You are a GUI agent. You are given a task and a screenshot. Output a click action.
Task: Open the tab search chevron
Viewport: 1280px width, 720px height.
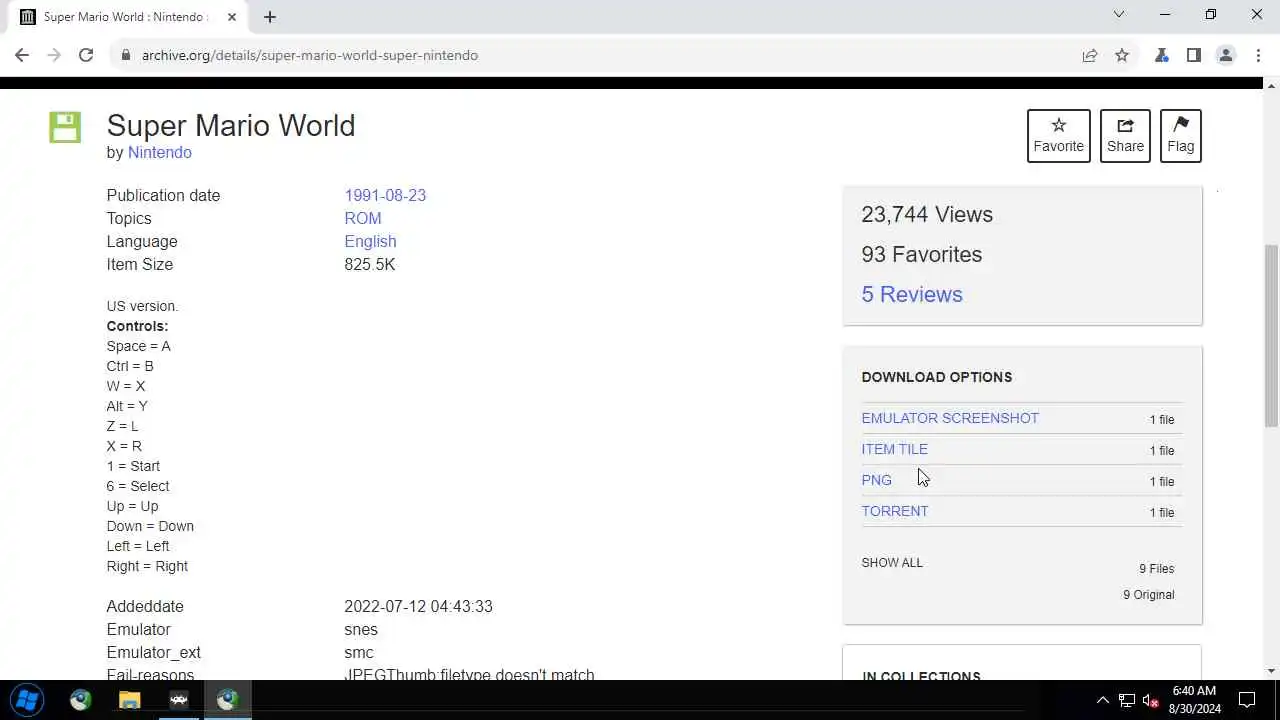[1119, 15]
